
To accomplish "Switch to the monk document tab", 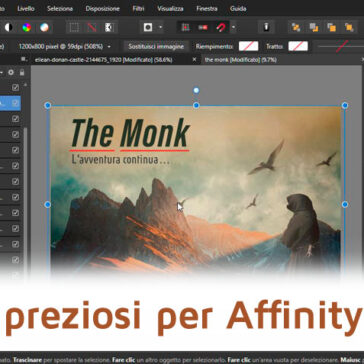I will click(240, 60).
